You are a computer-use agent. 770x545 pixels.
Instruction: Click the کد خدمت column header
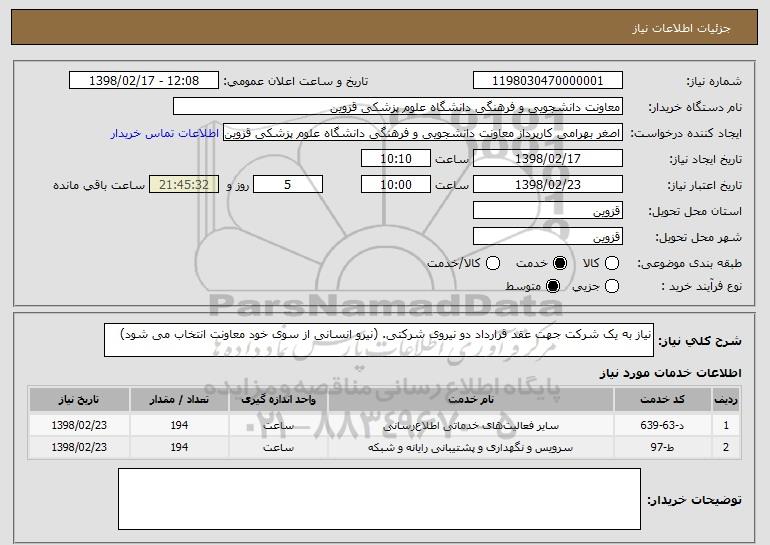click(x=662, y=400)
